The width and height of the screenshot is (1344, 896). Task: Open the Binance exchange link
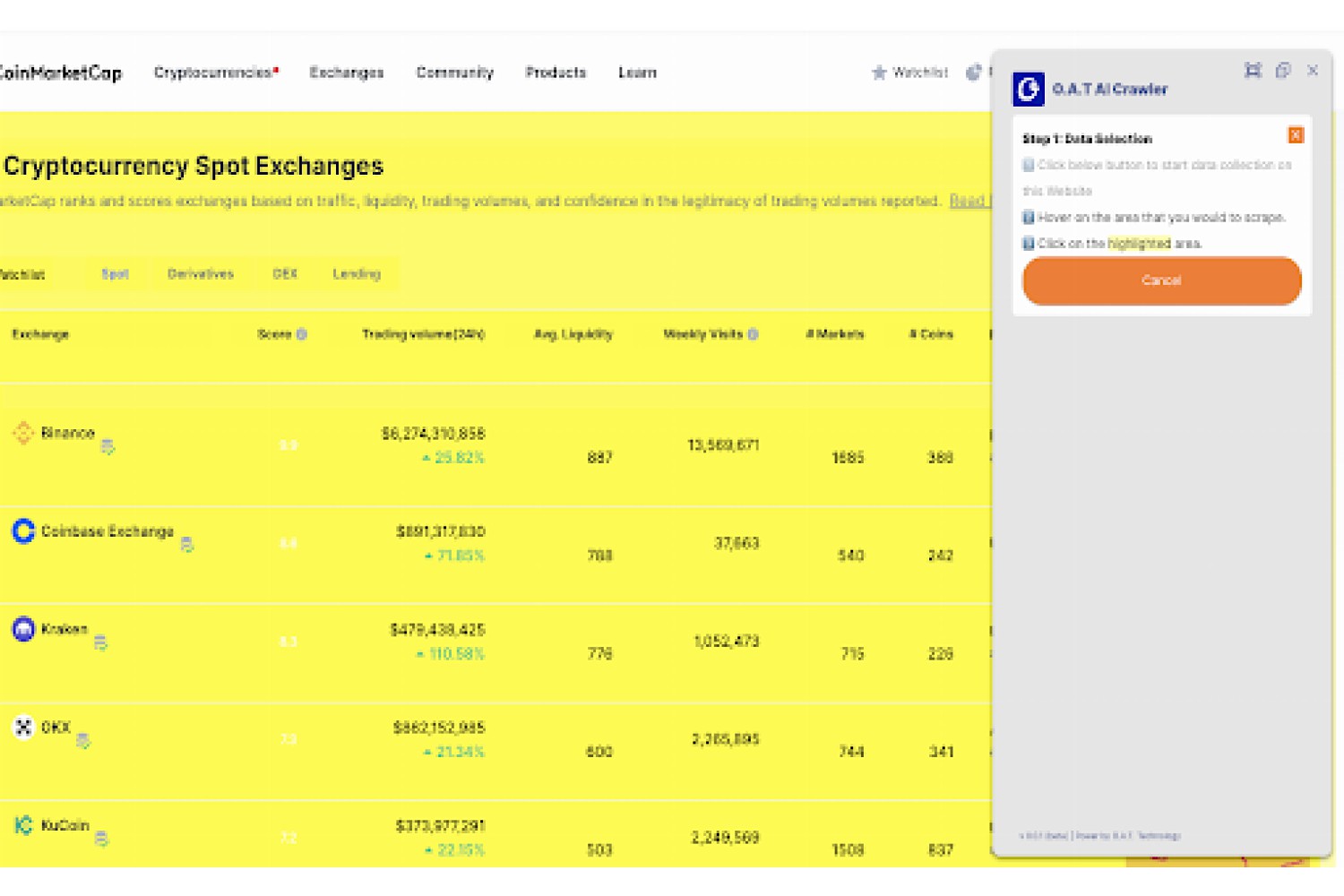click(68, 434)
